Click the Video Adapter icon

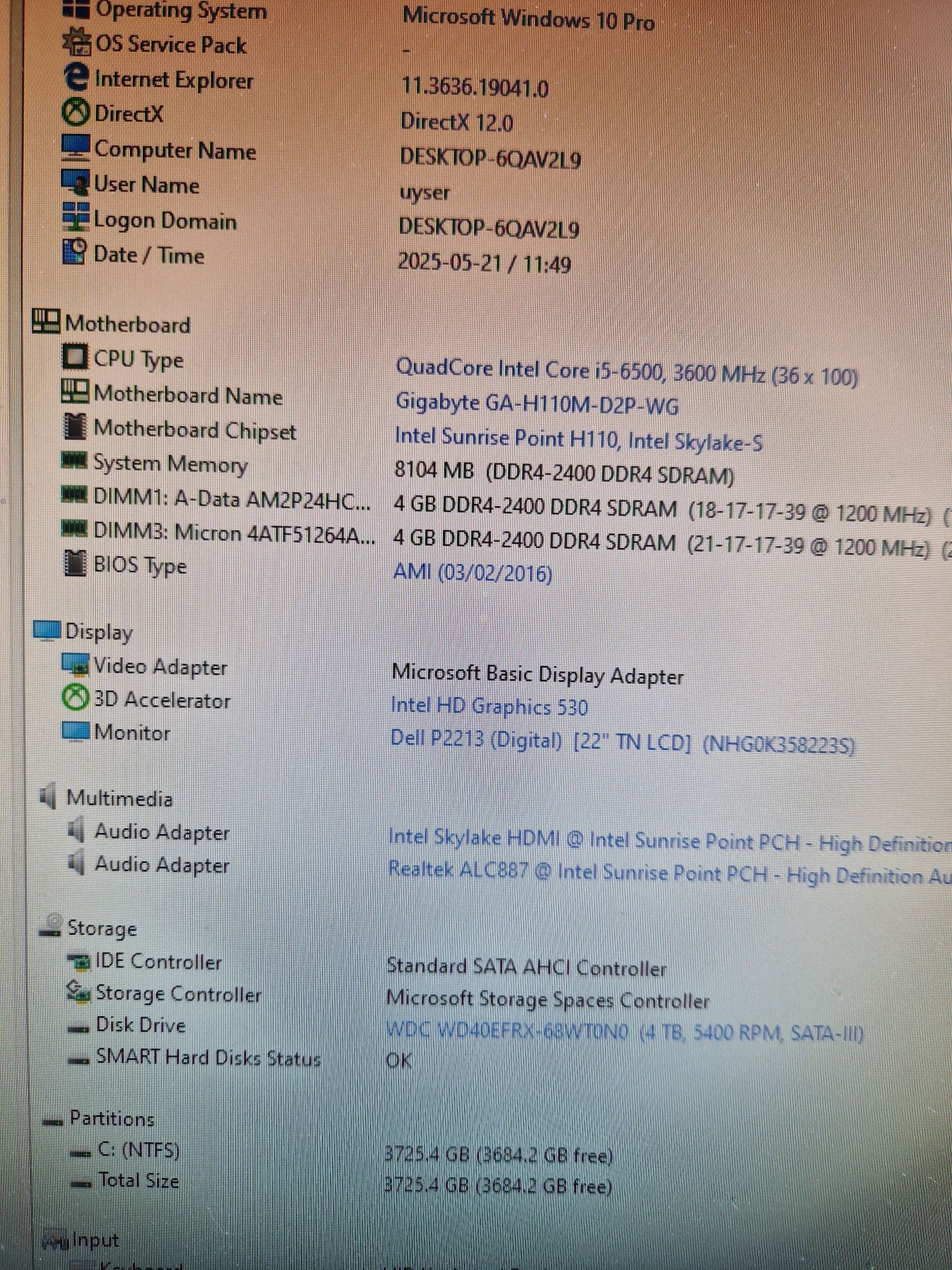pyautogui.click(x=76, y=665)
